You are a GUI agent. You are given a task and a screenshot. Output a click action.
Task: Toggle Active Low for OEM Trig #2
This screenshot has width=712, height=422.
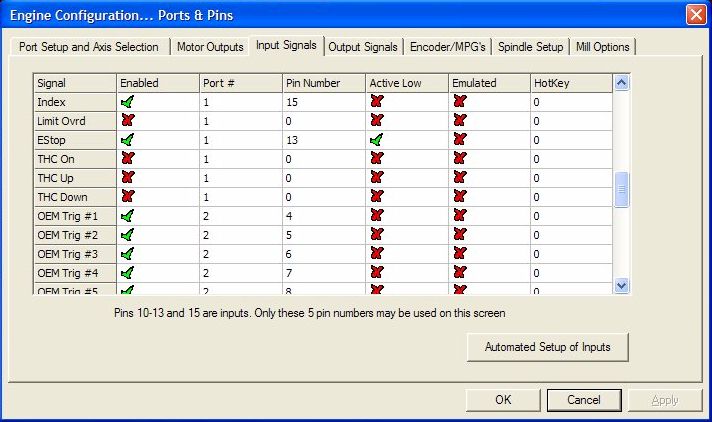377,234
